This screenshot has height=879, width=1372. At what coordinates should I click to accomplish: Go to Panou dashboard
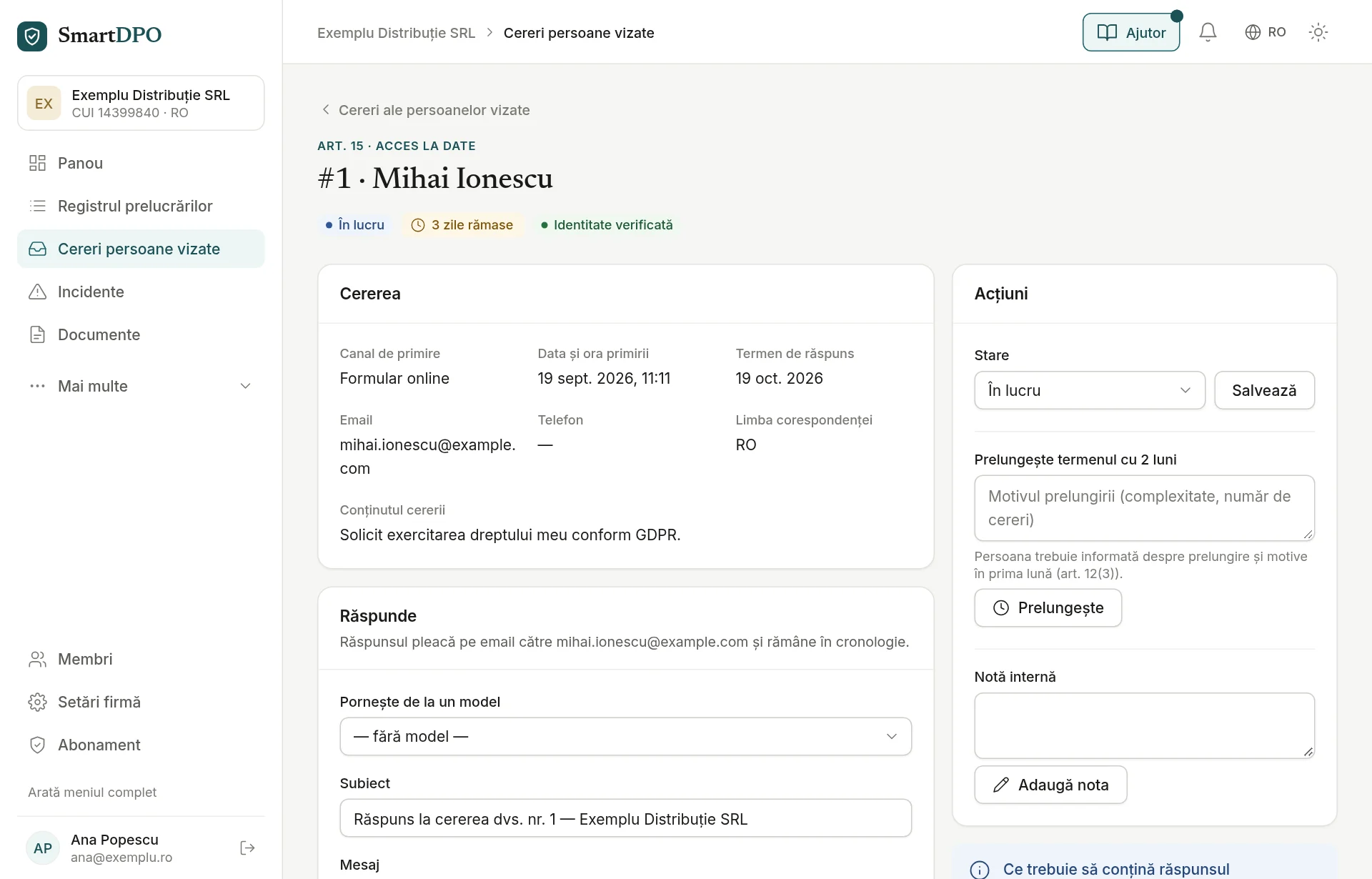coord(141,163)
